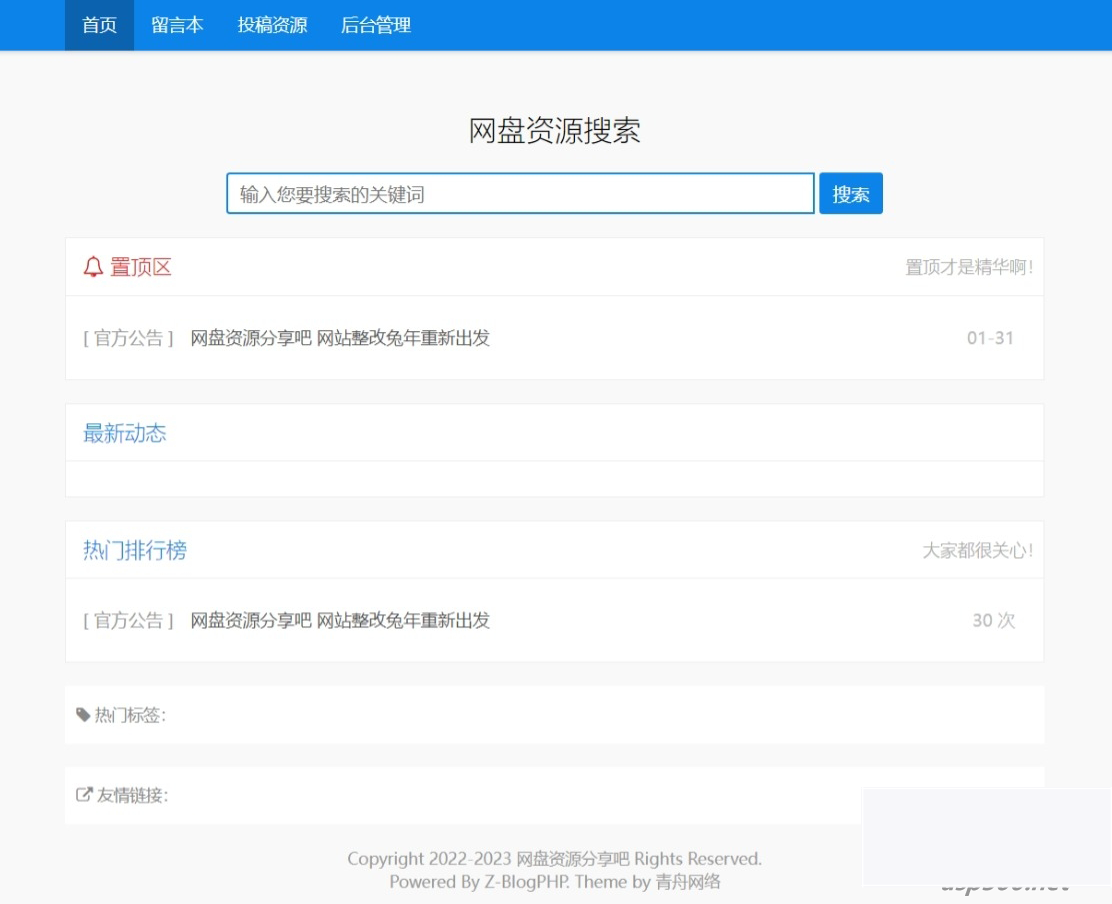Open the announcement 网盘资源分享吧 网站整改兔年重新出发
Image resolution: width=1112 pixels, height=904 pixels.
(x=338, y=338)
